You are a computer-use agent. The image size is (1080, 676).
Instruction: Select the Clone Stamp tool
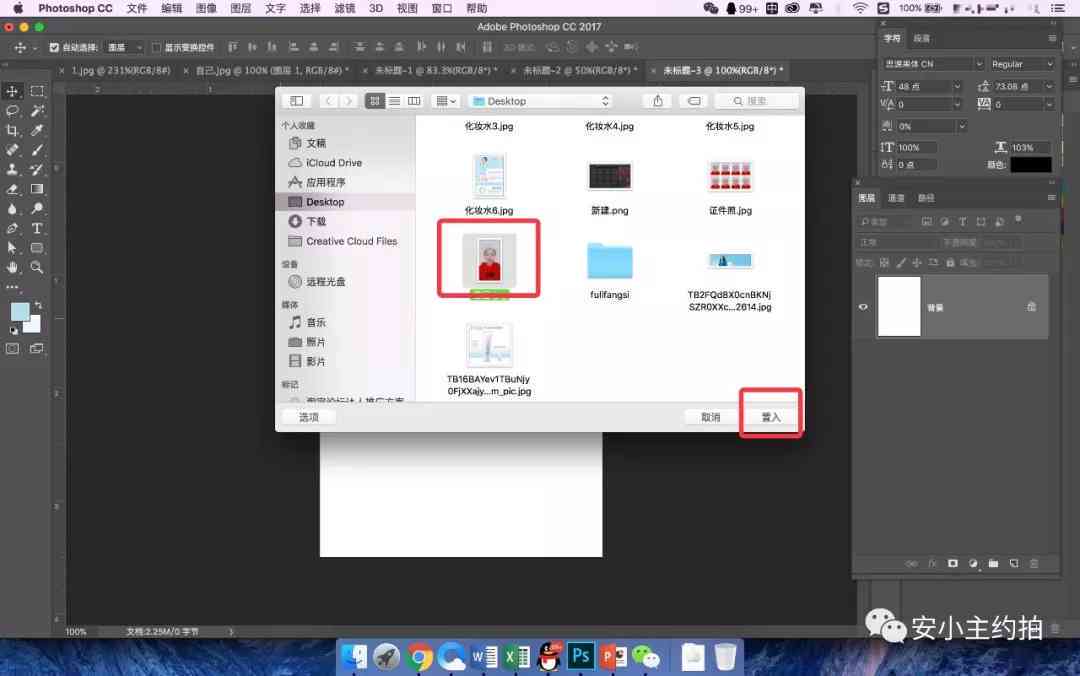[12, 169]
